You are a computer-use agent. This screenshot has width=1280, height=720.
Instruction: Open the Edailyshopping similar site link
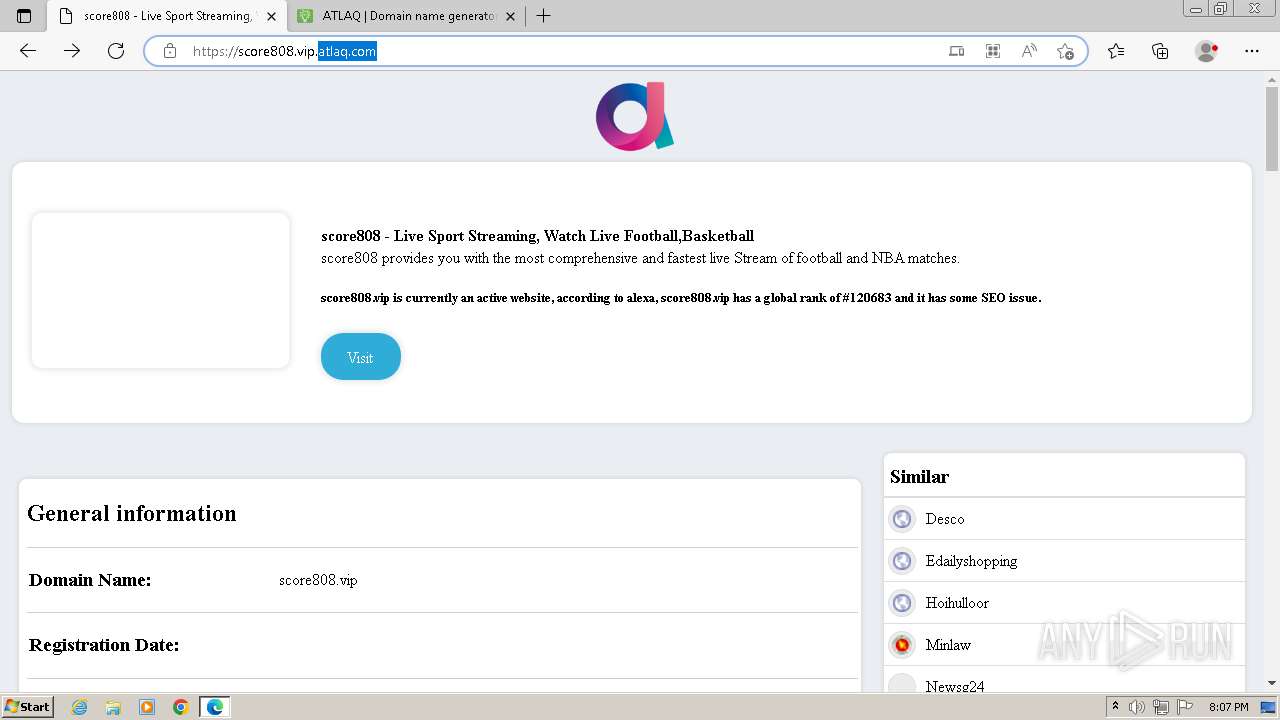click(971, 561)
